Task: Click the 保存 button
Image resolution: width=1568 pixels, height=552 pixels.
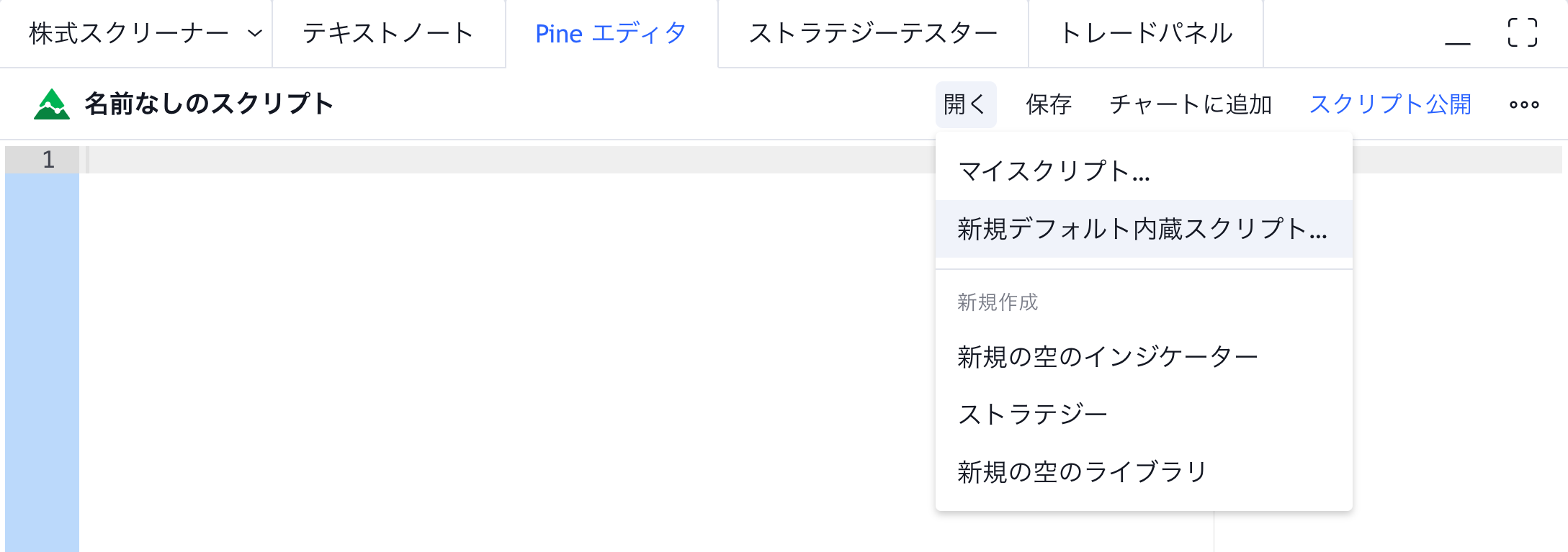Action: coord(1049,104)
